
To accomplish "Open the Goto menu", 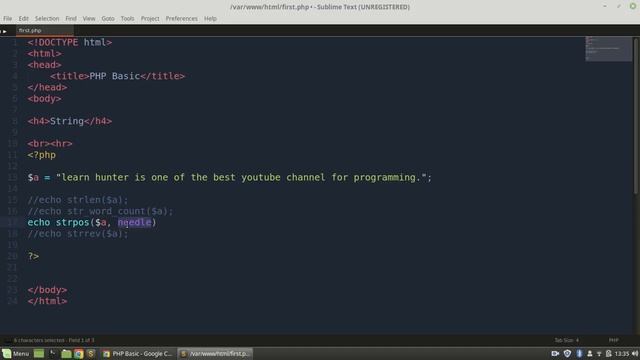I will [x=108, y=18].
